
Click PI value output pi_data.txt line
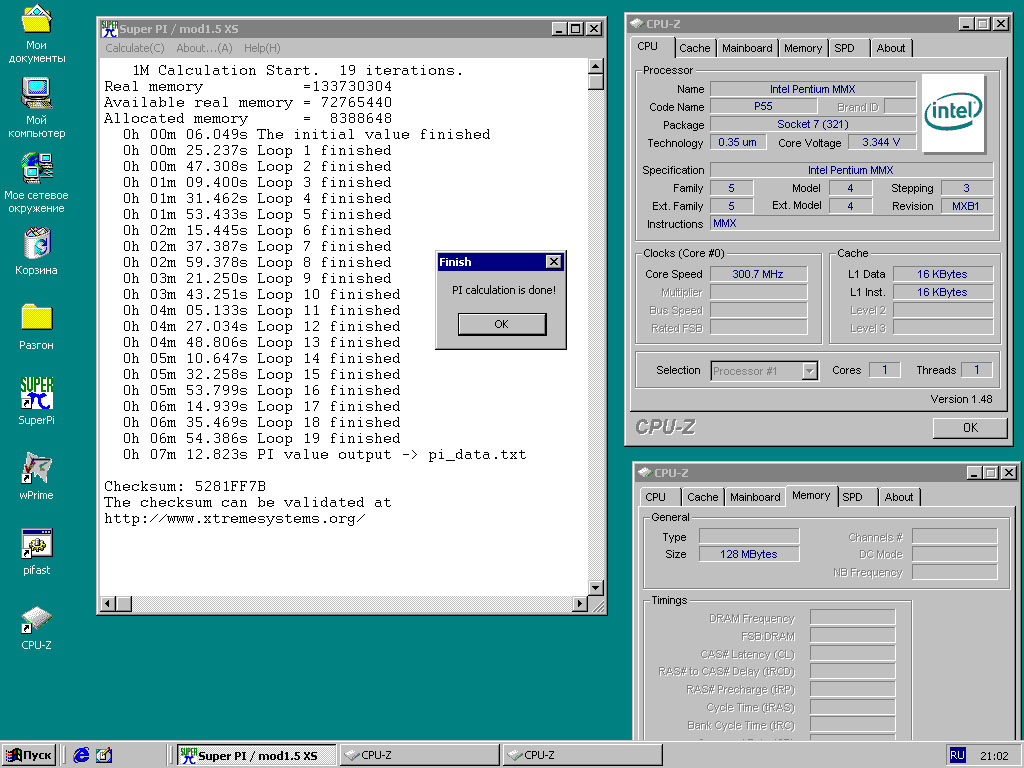tap(325, 455)
